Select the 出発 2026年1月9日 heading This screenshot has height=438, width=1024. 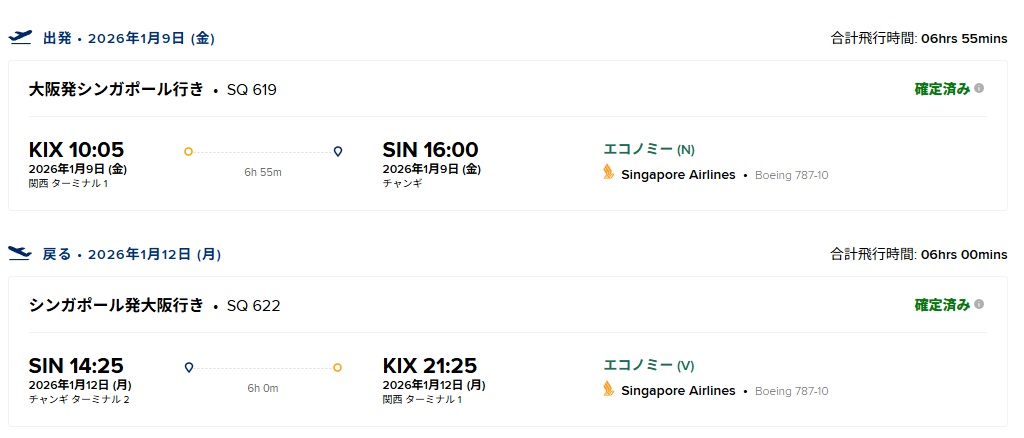pyautogui.click(x=128, y=39)
